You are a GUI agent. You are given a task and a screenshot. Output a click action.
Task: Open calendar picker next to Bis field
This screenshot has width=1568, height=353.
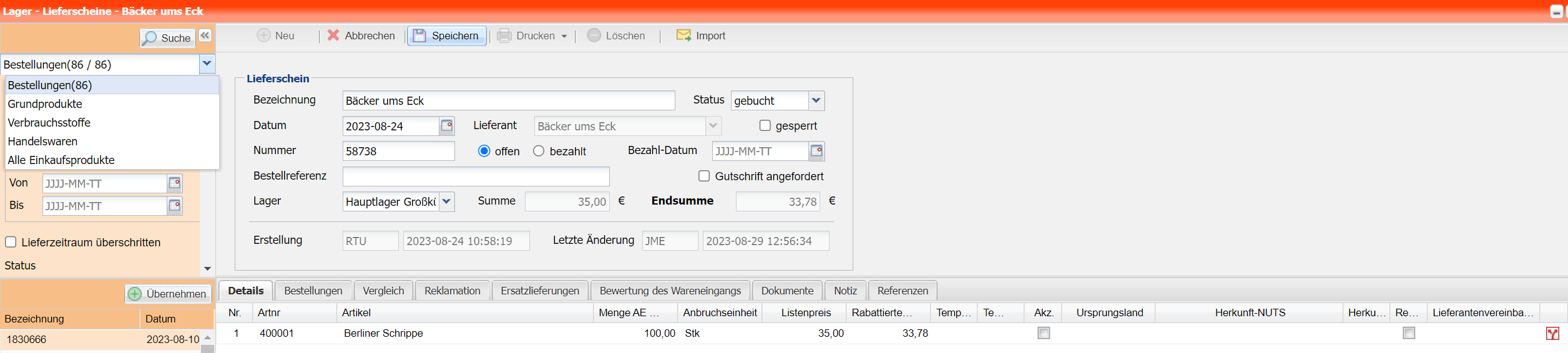pyautogui.click(x=175, y=206)
